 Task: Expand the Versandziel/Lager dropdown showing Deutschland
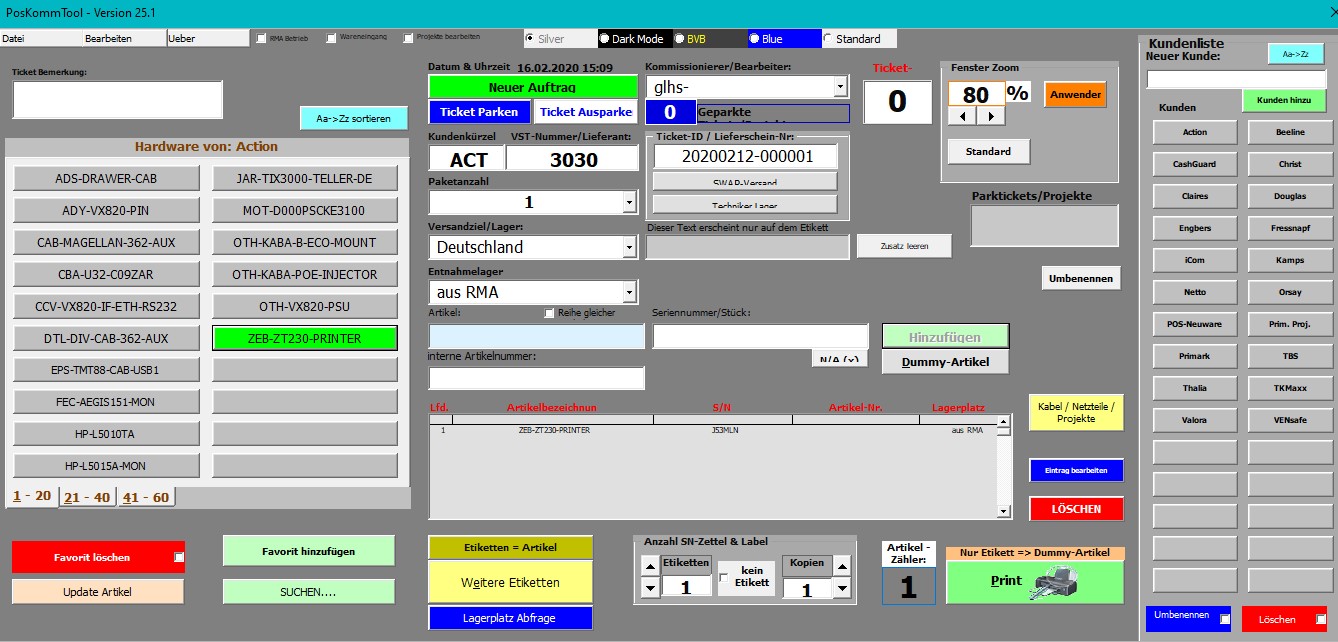629,247
